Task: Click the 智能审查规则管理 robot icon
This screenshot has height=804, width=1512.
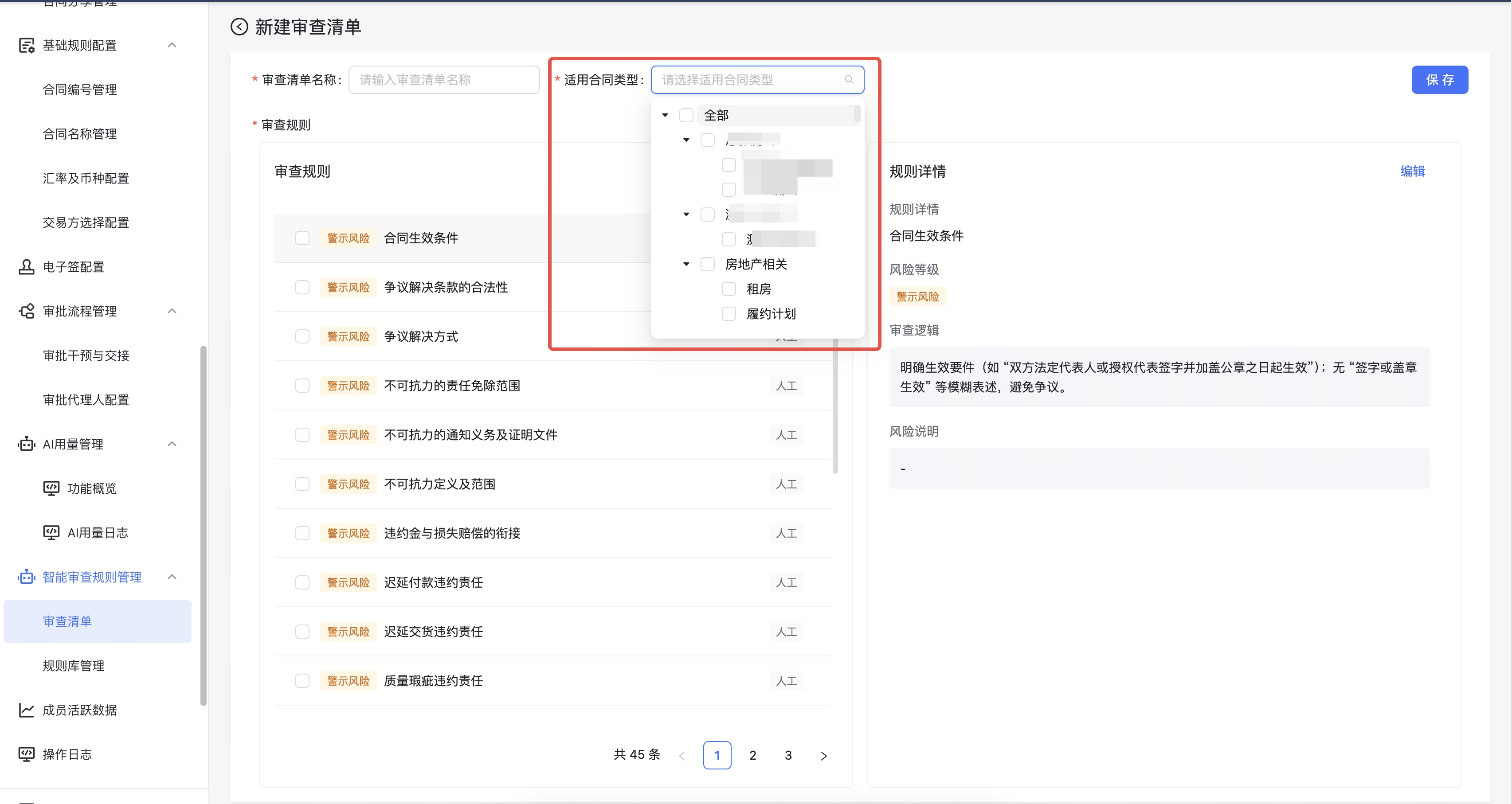Action: 27,577
